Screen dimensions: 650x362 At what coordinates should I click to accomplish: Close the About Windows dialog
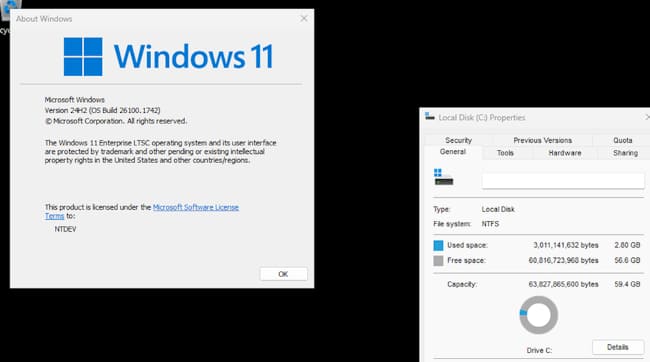pos(304,19)
